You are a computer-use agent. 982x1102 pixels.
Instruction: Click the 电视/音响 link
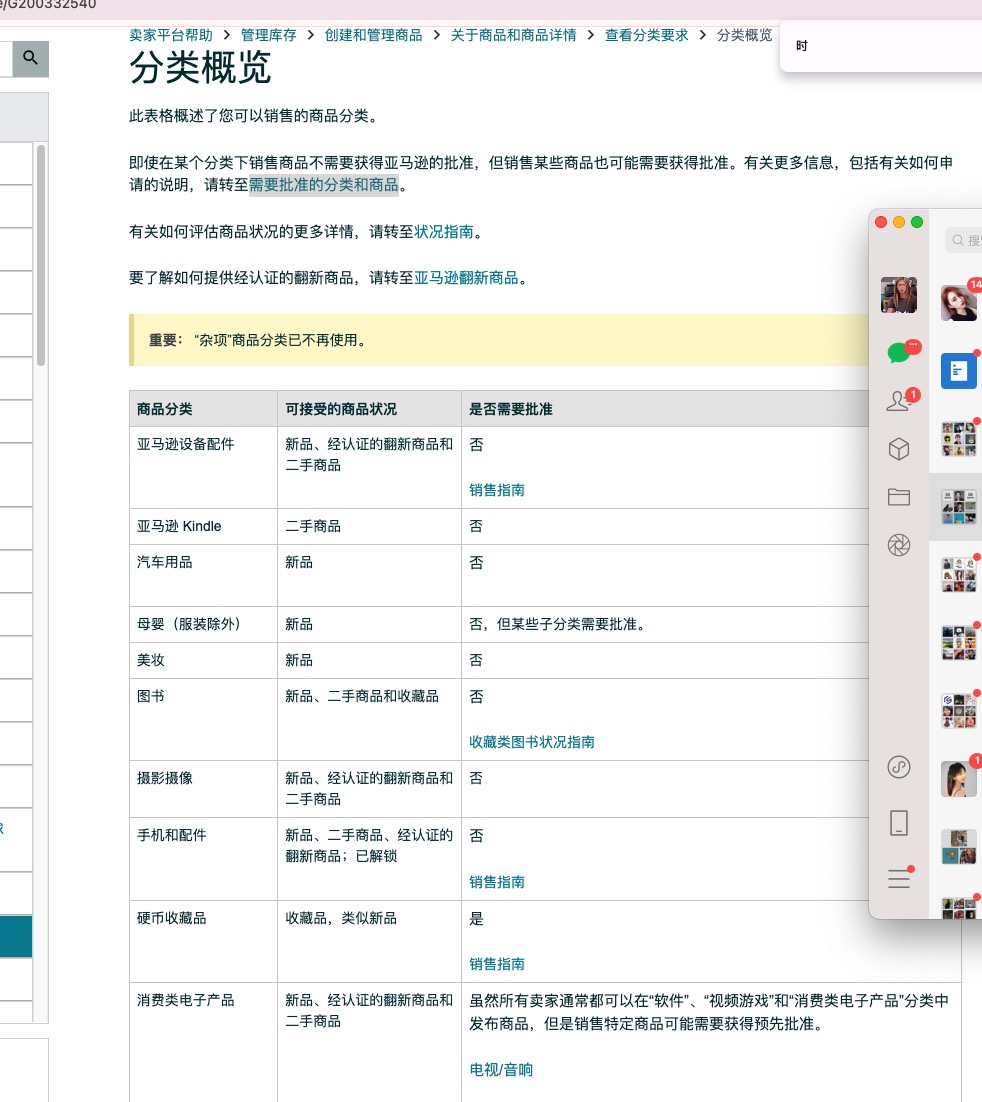coord(501,1070)
